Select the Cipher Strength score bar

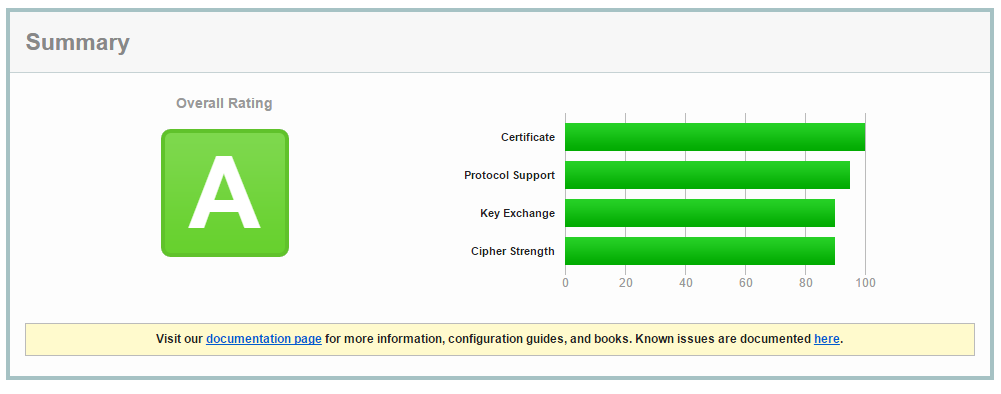pos(700,251)
